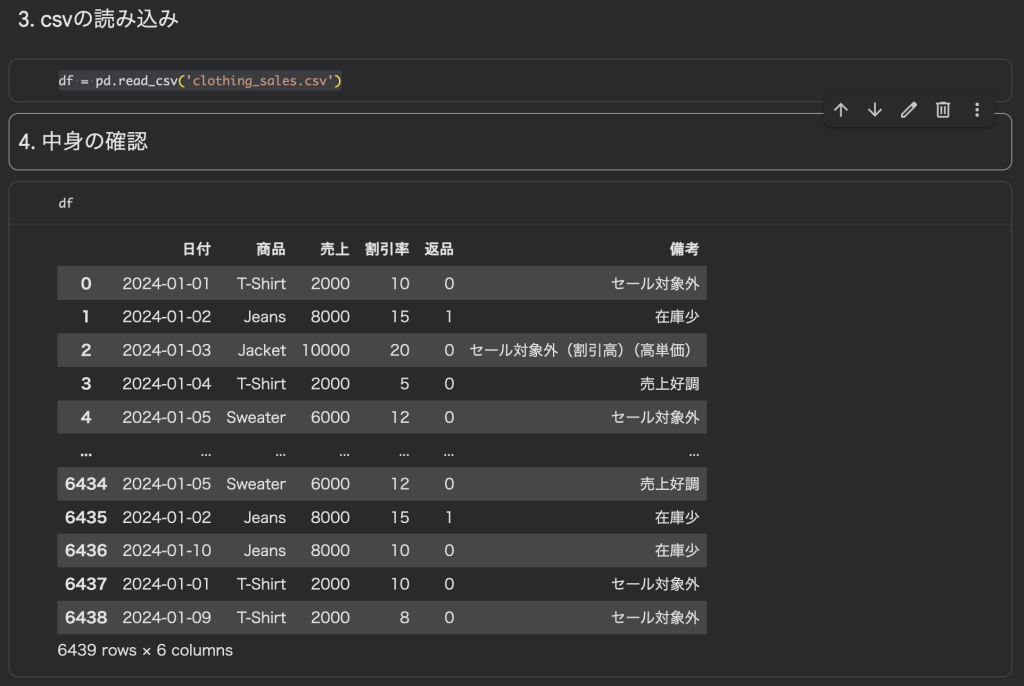Click the 日付 column header

pyautogui.click(x=196, y=249)
